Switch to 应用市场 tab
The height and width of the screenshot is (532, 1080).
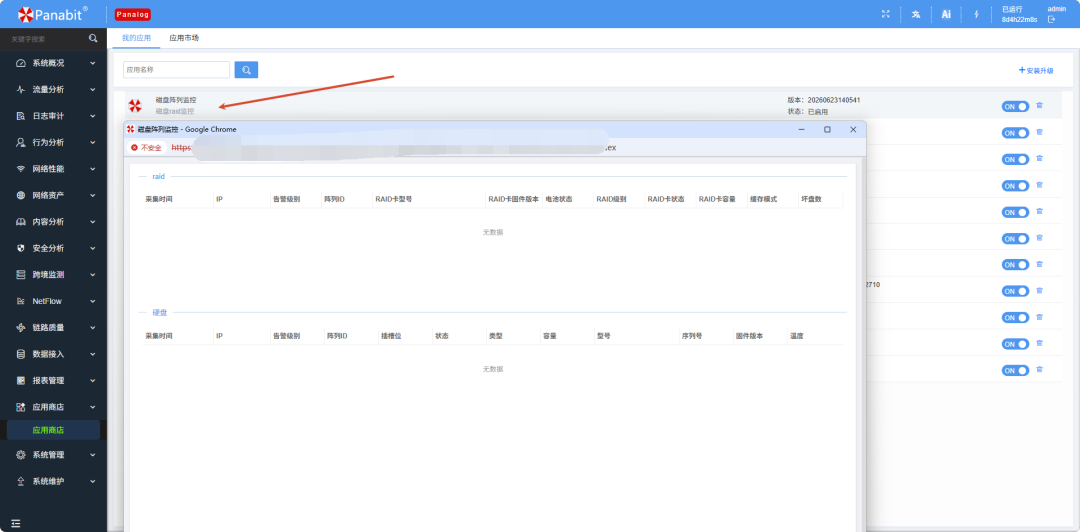point(184,38)
